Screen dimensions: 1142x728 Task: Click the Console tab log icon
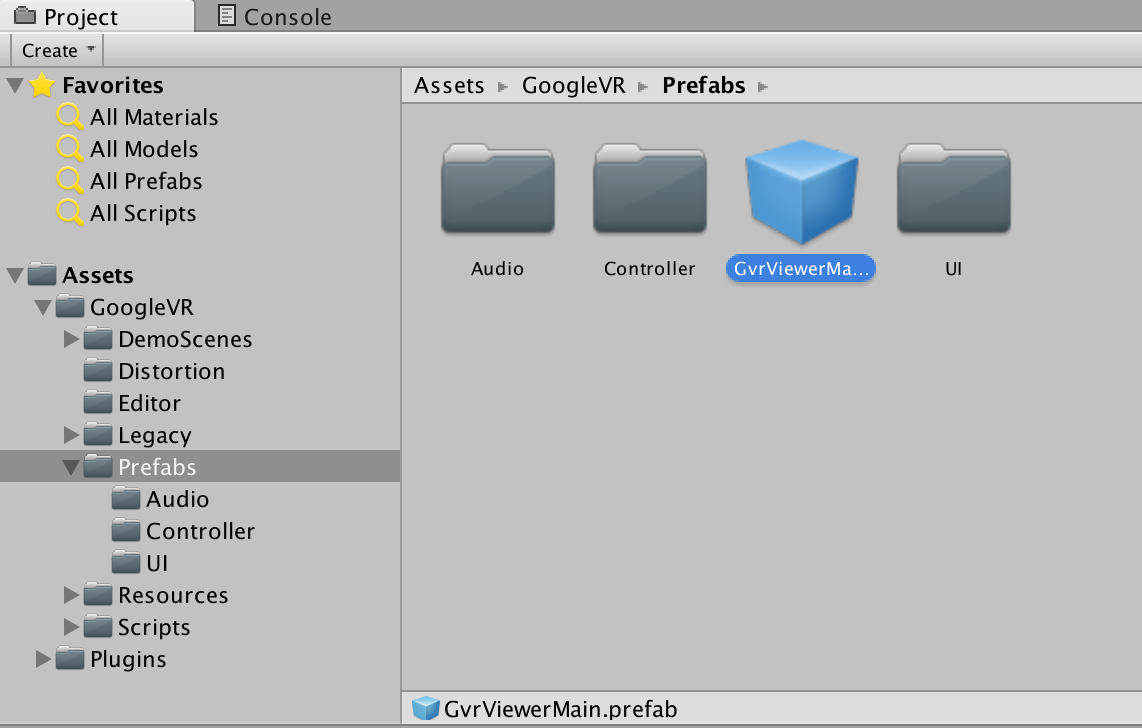(227, 15)
